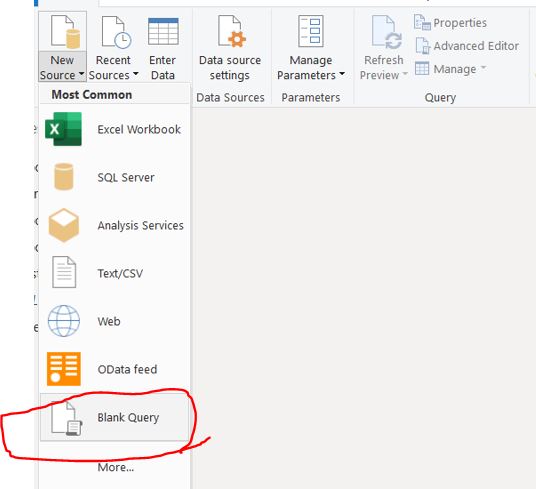
Task: Open query Properties
Action: coord(451,23)
